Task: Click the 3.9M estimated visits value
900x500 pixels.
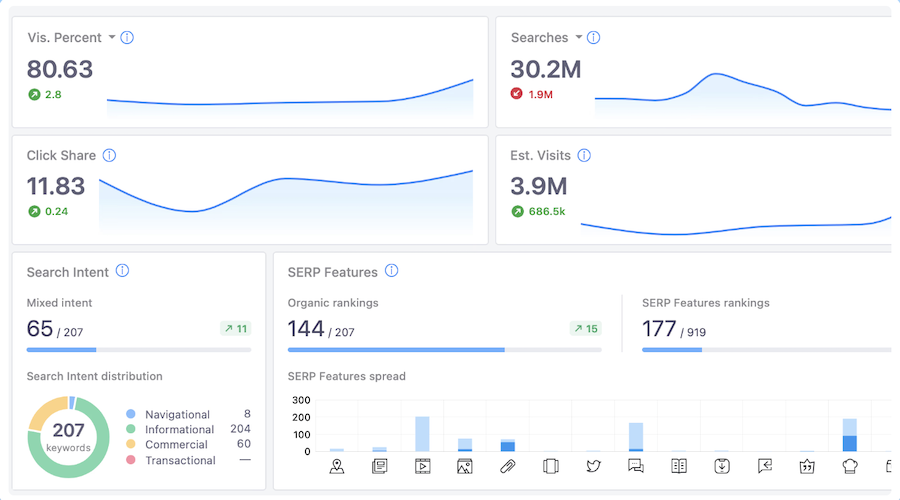Action: click(x=538, y=187)
